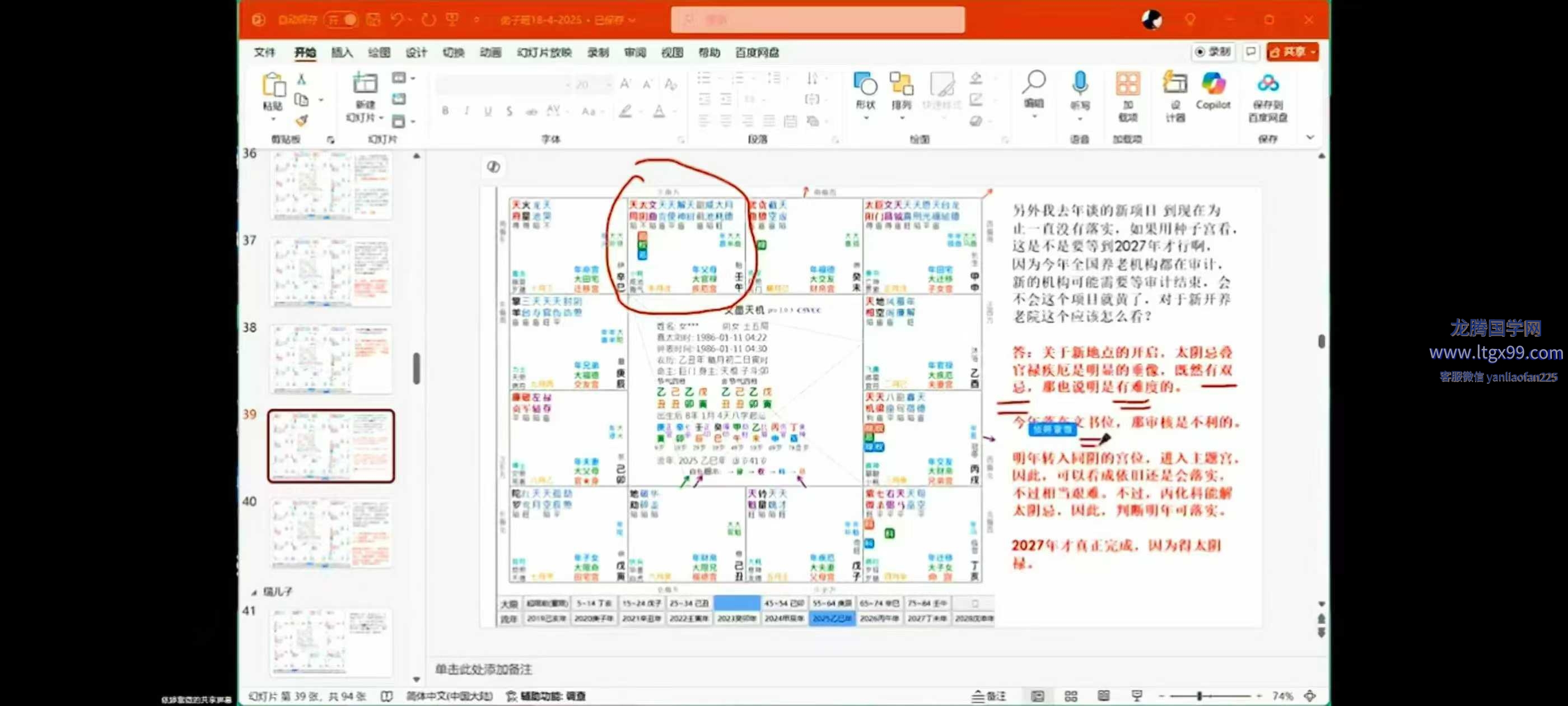
Task: Click Save to Baidu Netdisk icon
Action: coord(1268,83)
